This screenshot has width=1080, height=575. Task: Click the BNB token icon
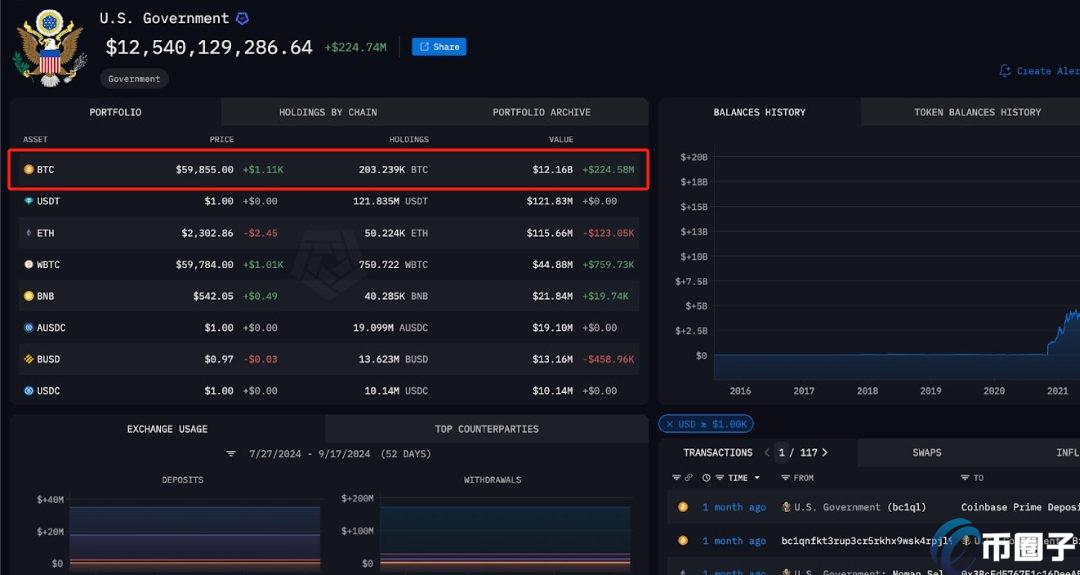coord(28,296)
